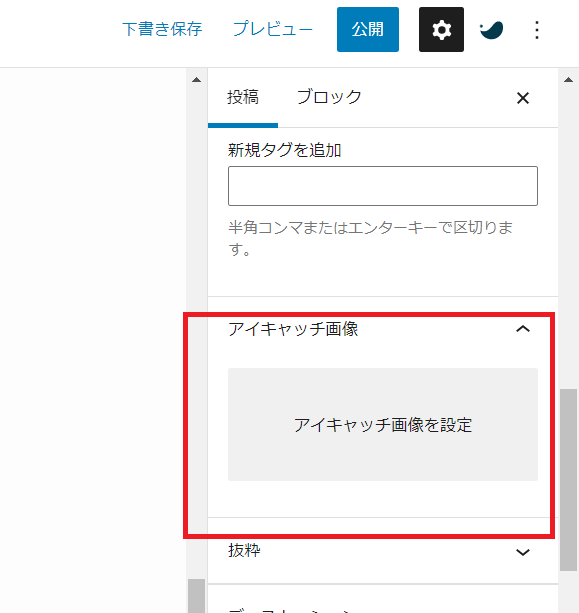
Task: Toggle the settings gear sidebar button
Action: click(x=441, y=29)
